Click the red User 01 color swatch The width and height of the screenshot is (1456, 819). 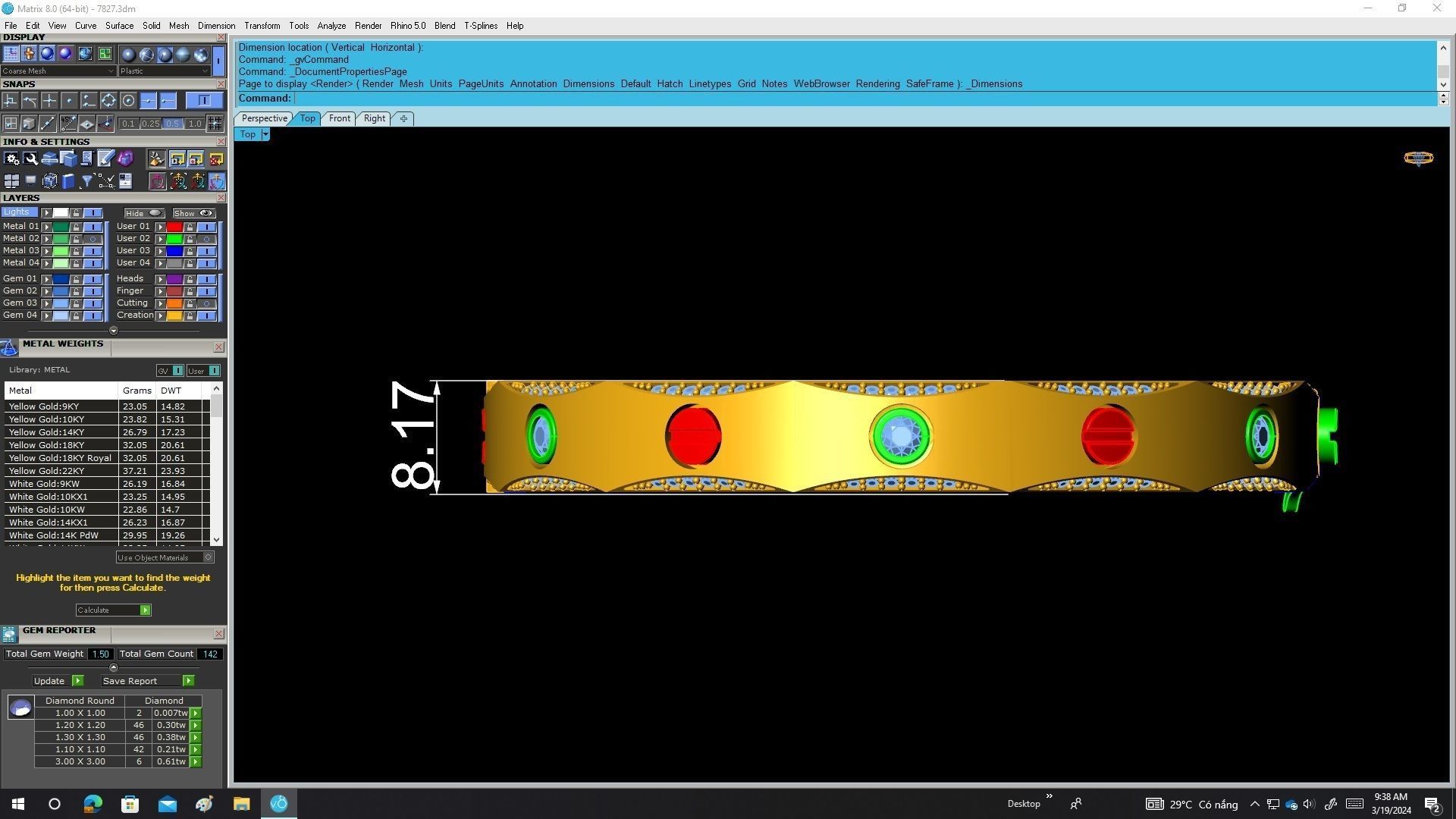point(174,227)
